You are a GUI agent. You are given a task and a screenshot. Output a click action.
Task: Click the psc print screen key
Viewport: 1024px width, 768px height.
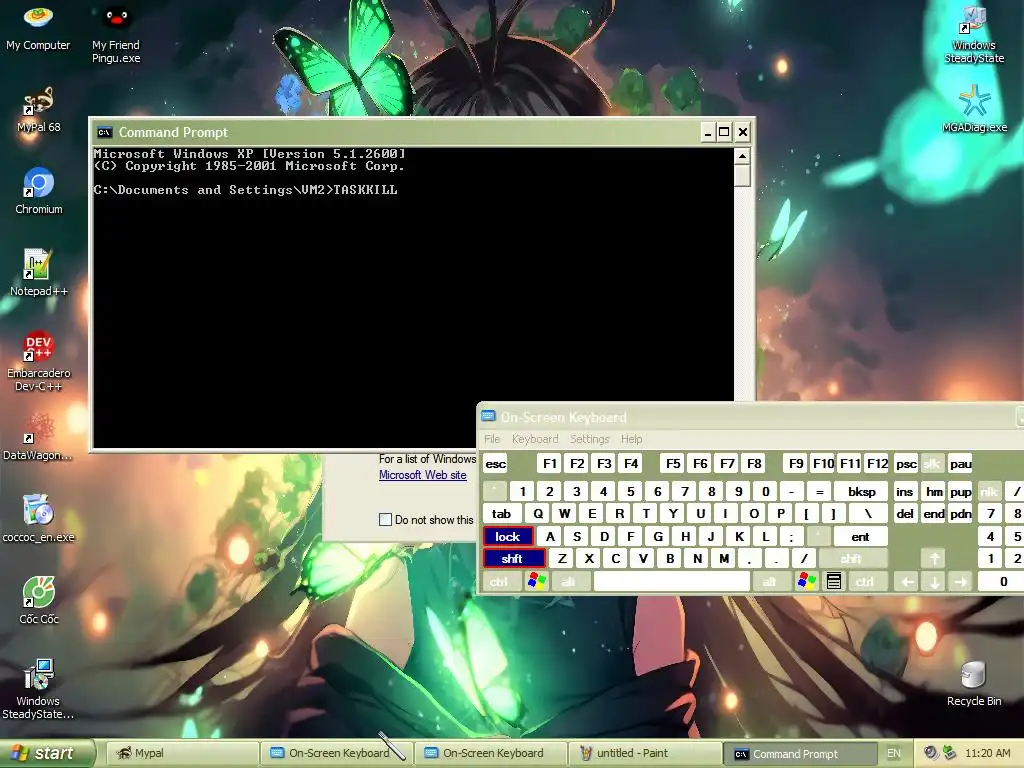(906, 464)
